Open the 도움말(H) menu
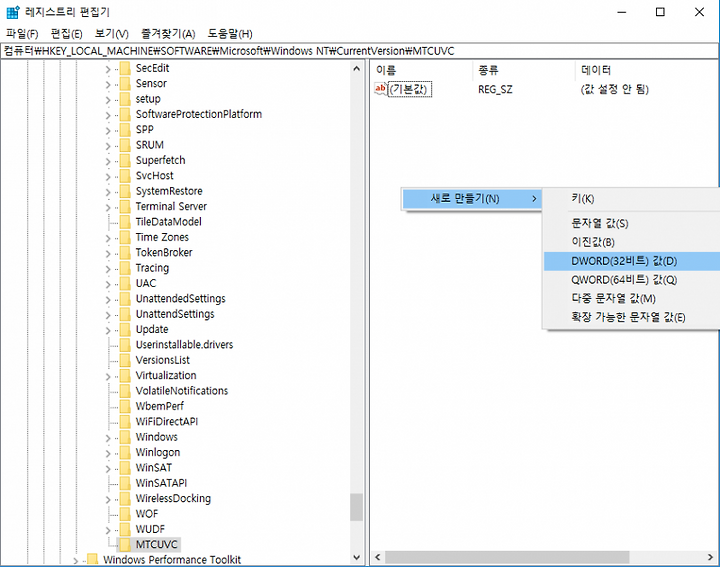The image size is (720, 567). 230,34
